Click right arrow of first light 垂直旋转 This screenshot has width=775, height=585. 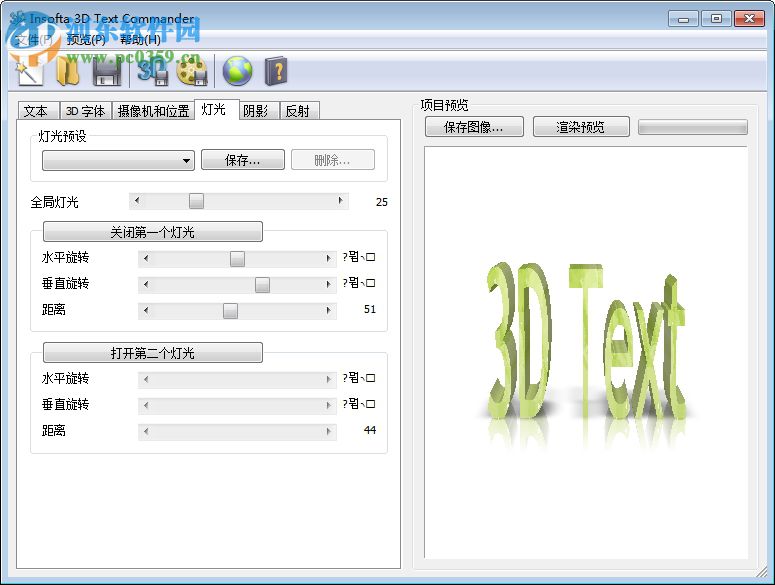click(x=329, y=285)
